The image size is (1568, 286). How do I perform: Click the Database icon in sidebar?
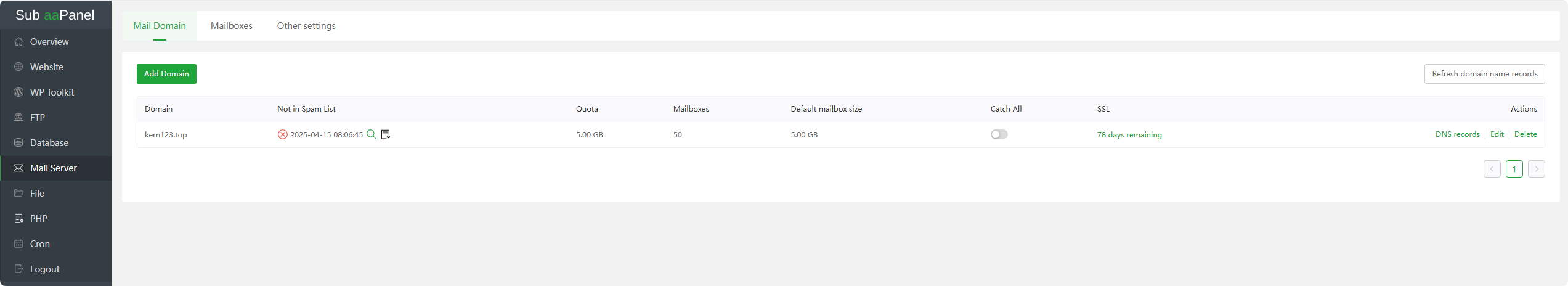[x=18, y=143]
